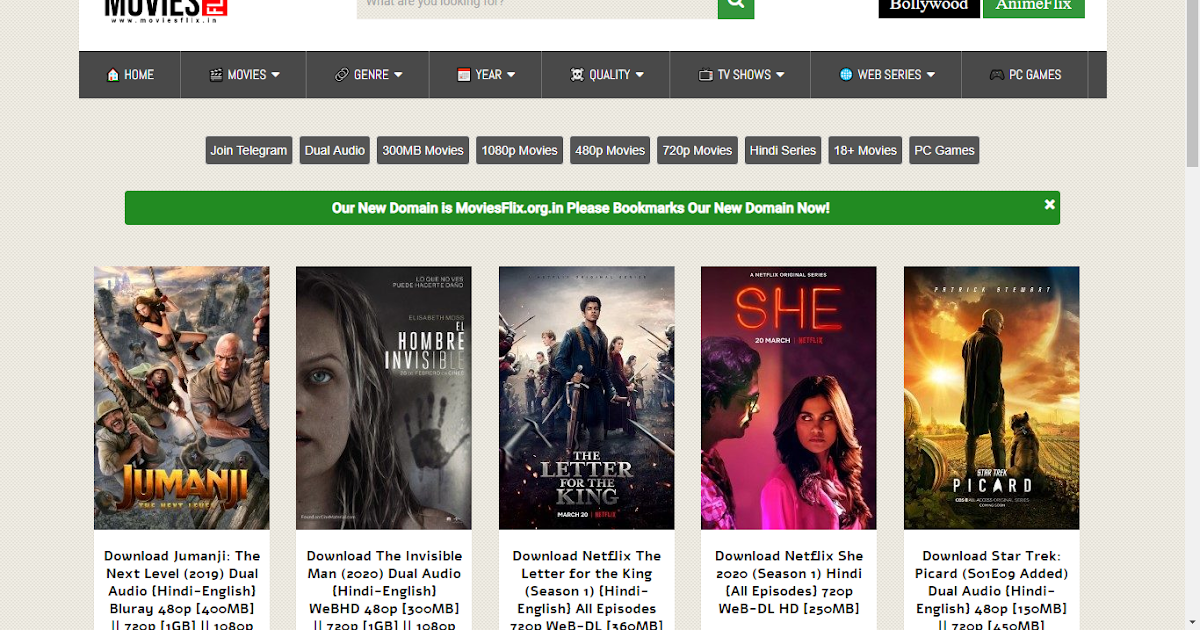Screen dimensions: 1200x630
Task: Open the WEB SERIES menu label
Action: click(x=889, y=75)
